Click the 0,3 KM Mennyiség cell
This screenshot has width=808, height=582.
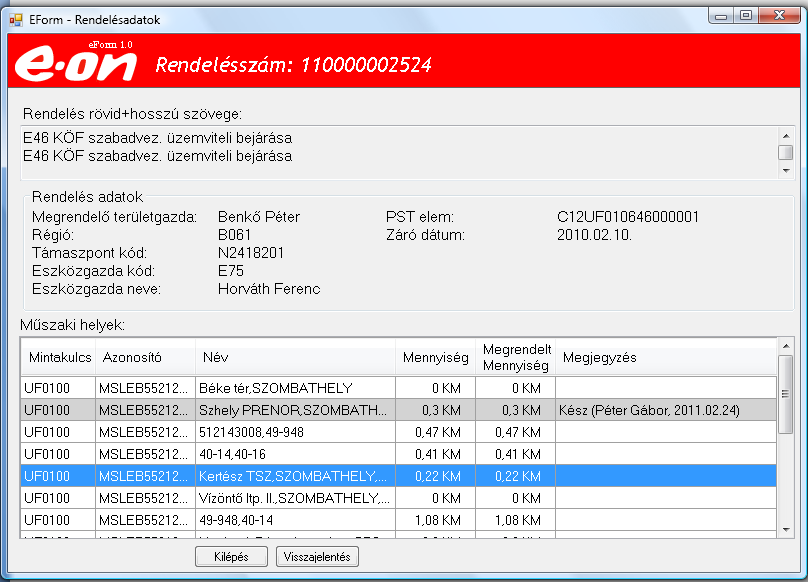click(x=435, y=410)
